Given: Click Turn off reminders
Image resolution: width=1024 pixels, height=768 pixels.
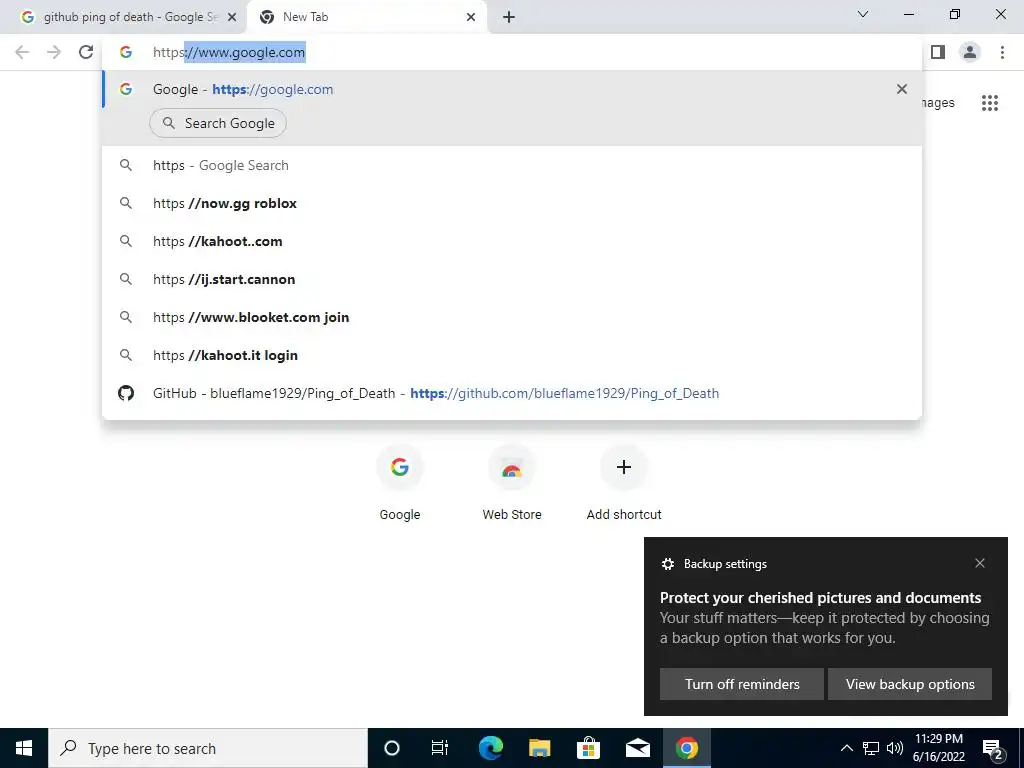Looking at the screenshot, I should (x=742, y=684).
